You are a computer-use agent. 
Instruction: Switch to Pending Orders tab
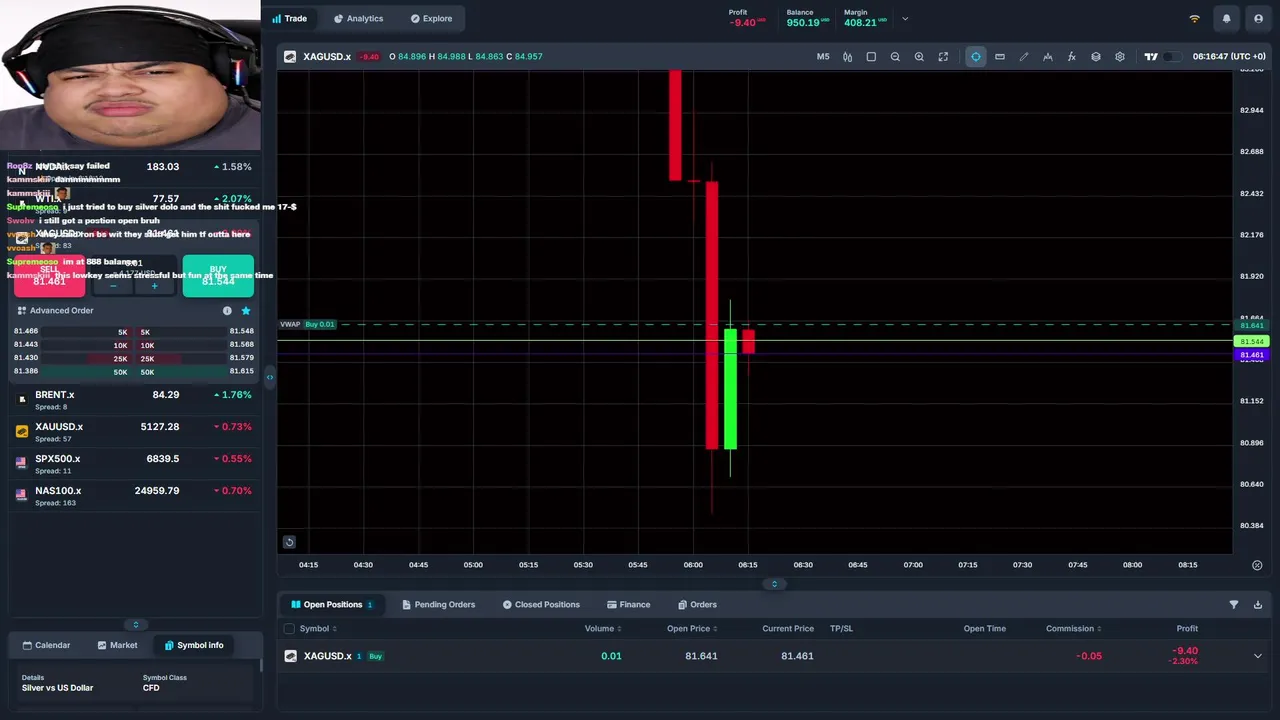pyautogui.click(x=438, y=605)
